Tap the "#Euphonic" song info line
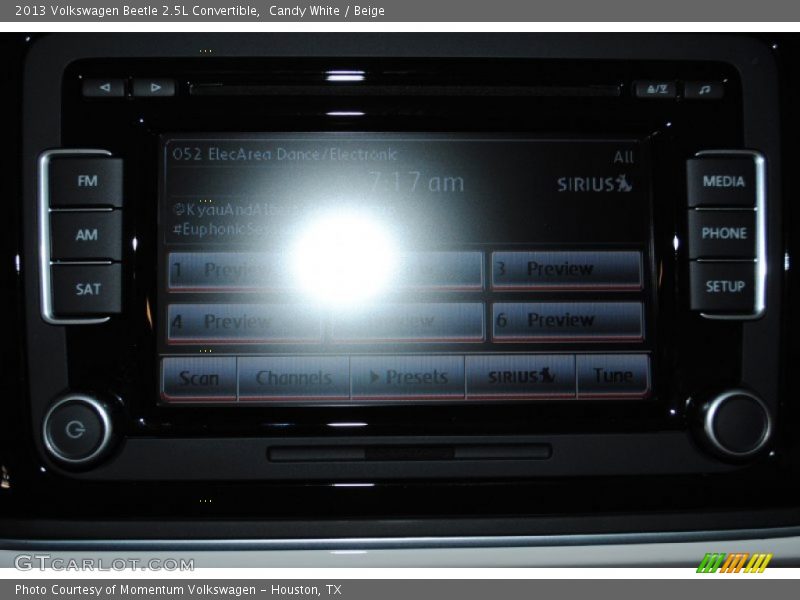The height and width of the screenshot is (600, 800). [x=219, y=230]
